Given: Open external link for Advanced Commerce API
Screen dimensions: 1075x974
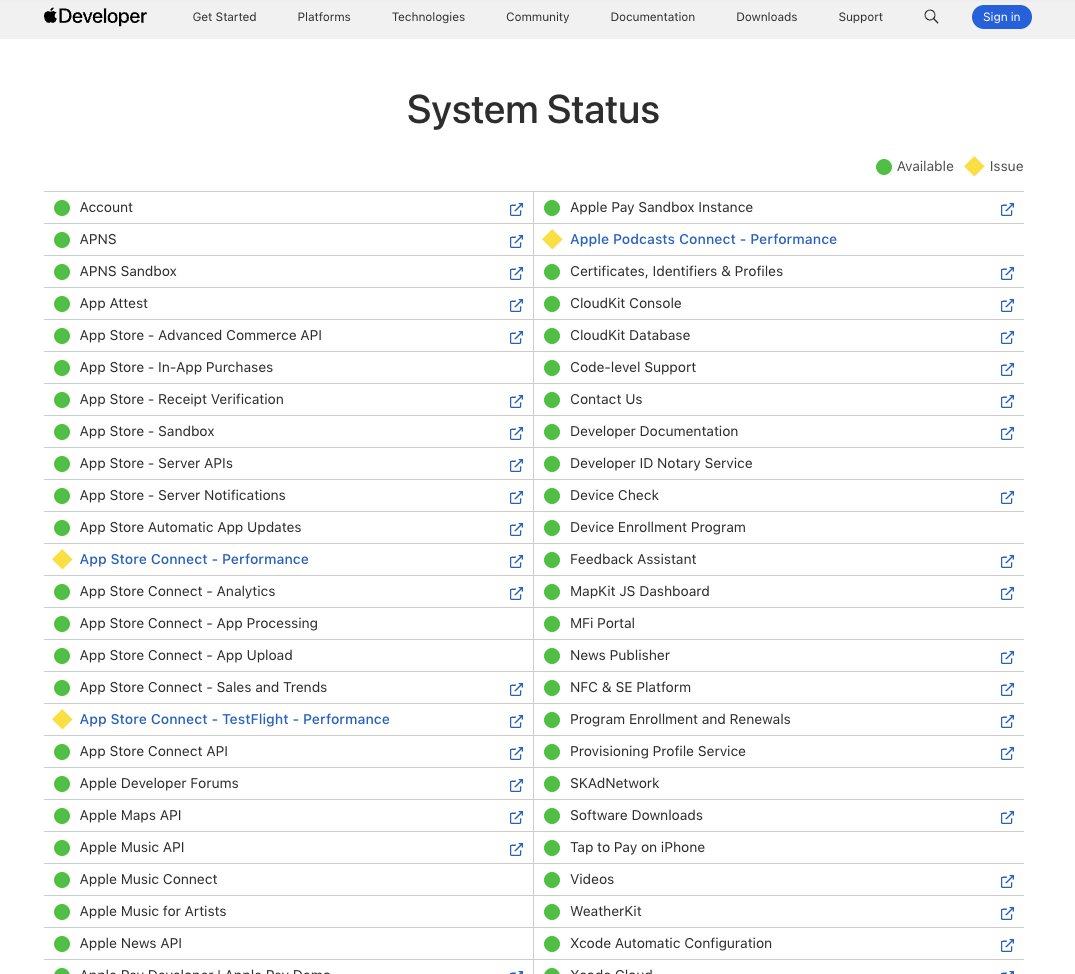Looking at the screenshot, I should pos(516,337).
